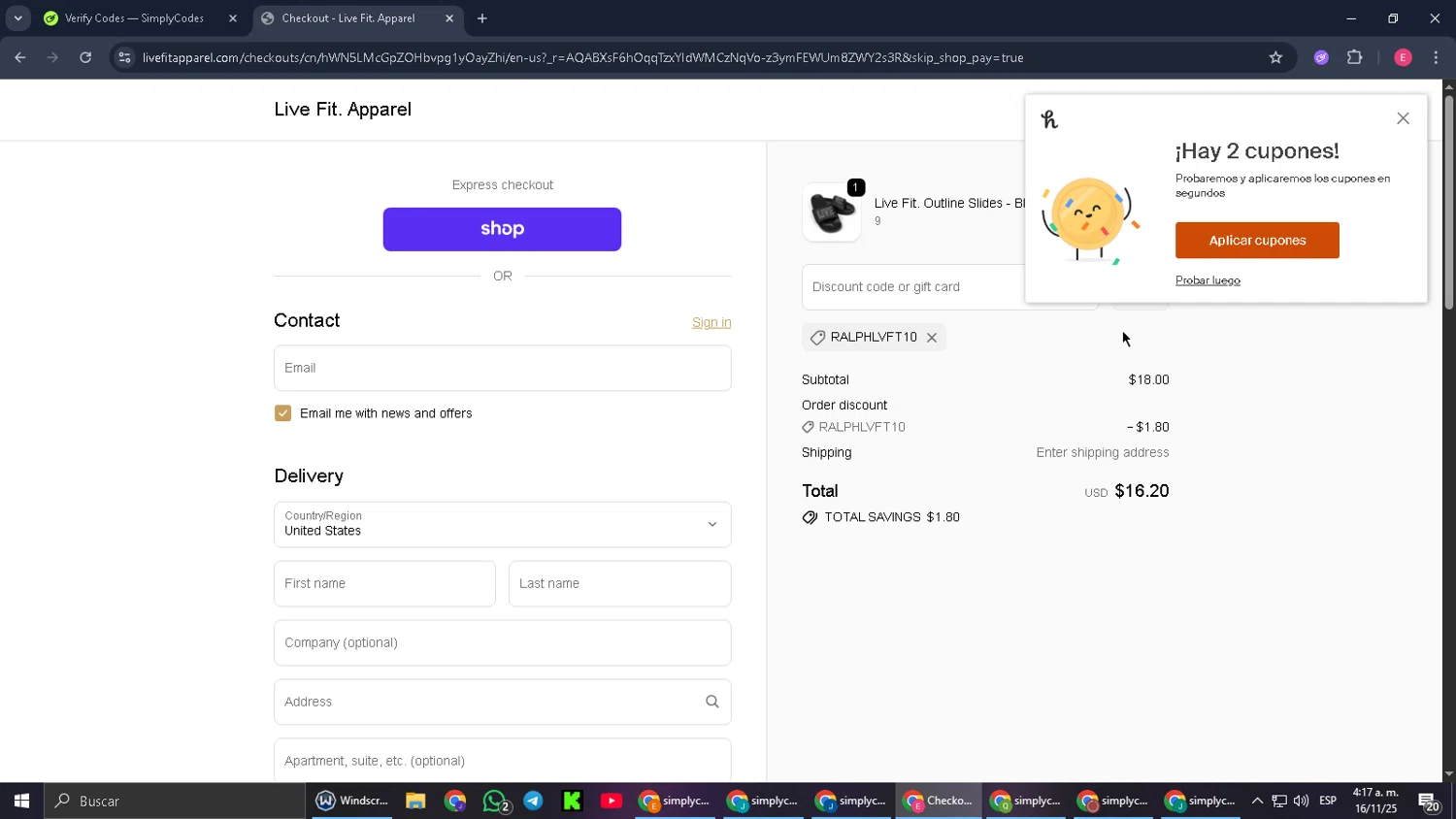The width and height of the screenshot is (1456, 819).
Task: Close the Verify Codes tab
Action: [233, 18]
